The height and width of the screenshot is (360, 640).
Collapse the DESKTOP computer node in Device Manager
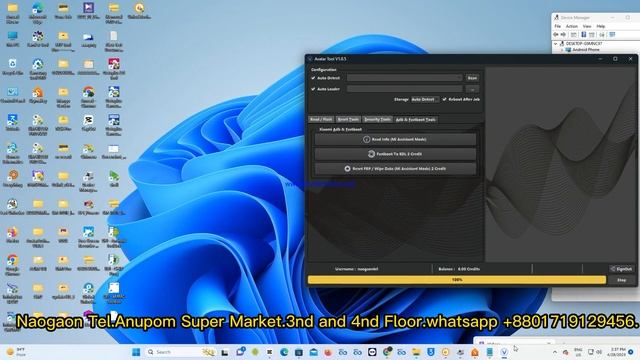556,43
